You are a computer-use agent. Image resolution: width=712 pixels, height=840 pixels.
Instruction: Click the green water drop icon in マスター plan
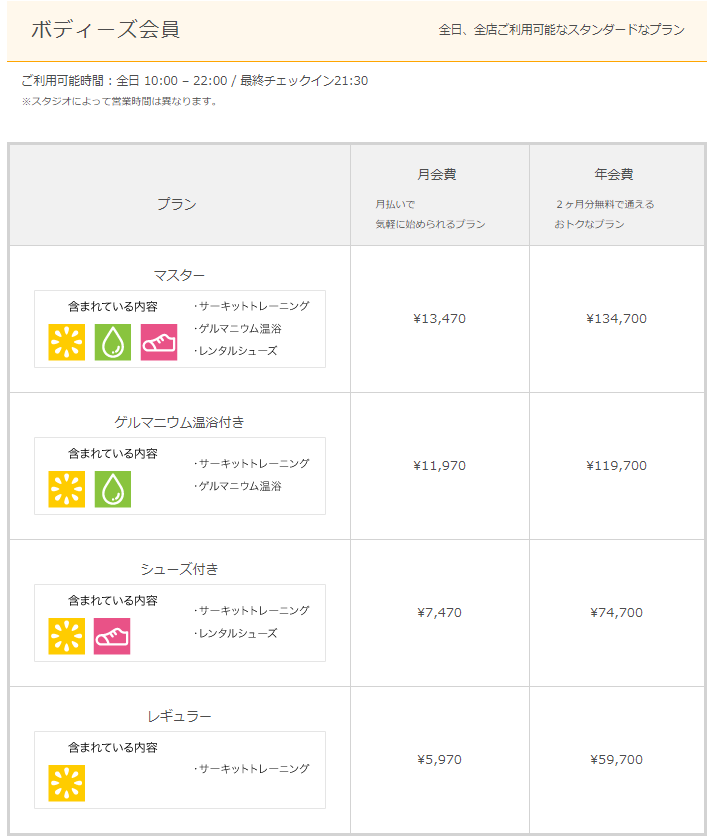point(113,342)
